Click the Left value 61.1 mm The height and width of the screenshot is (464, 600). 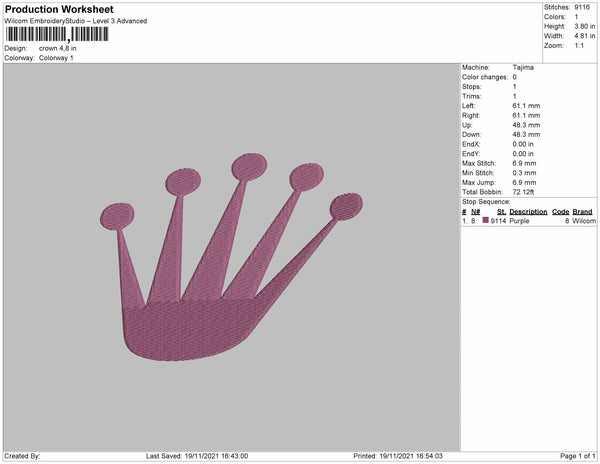(526, 106)
